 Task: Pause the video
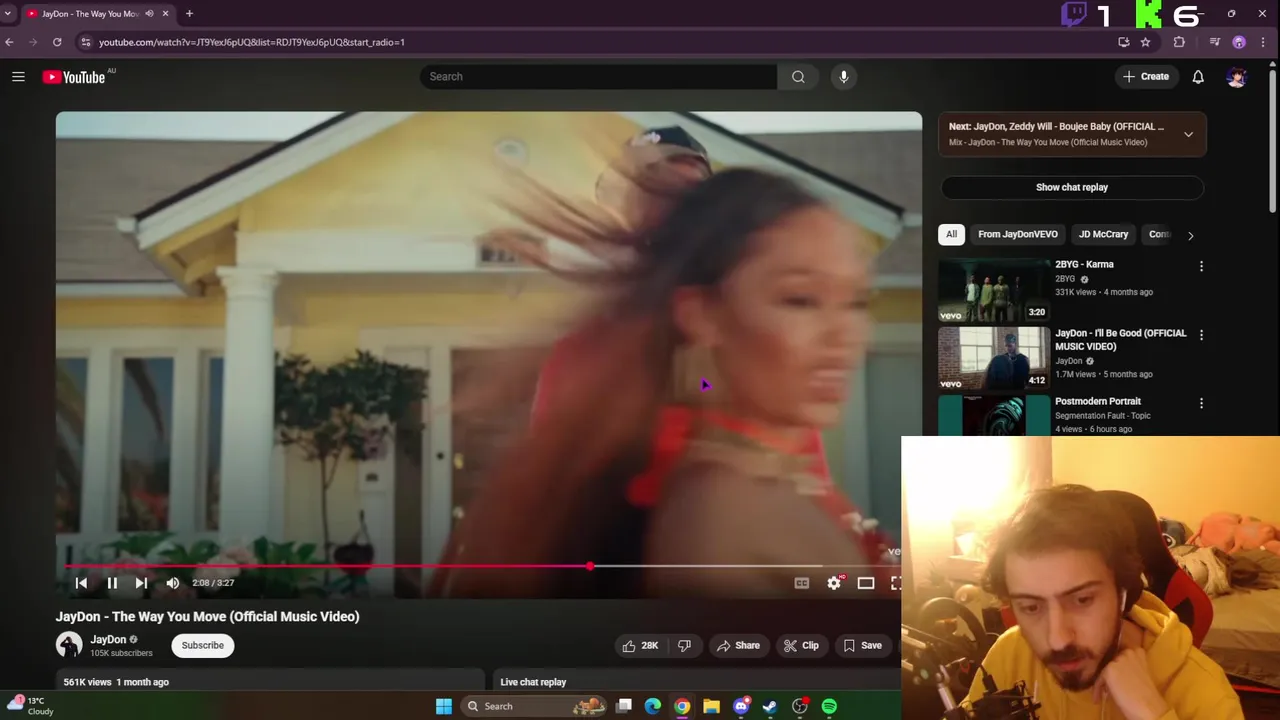coord(112,583)
